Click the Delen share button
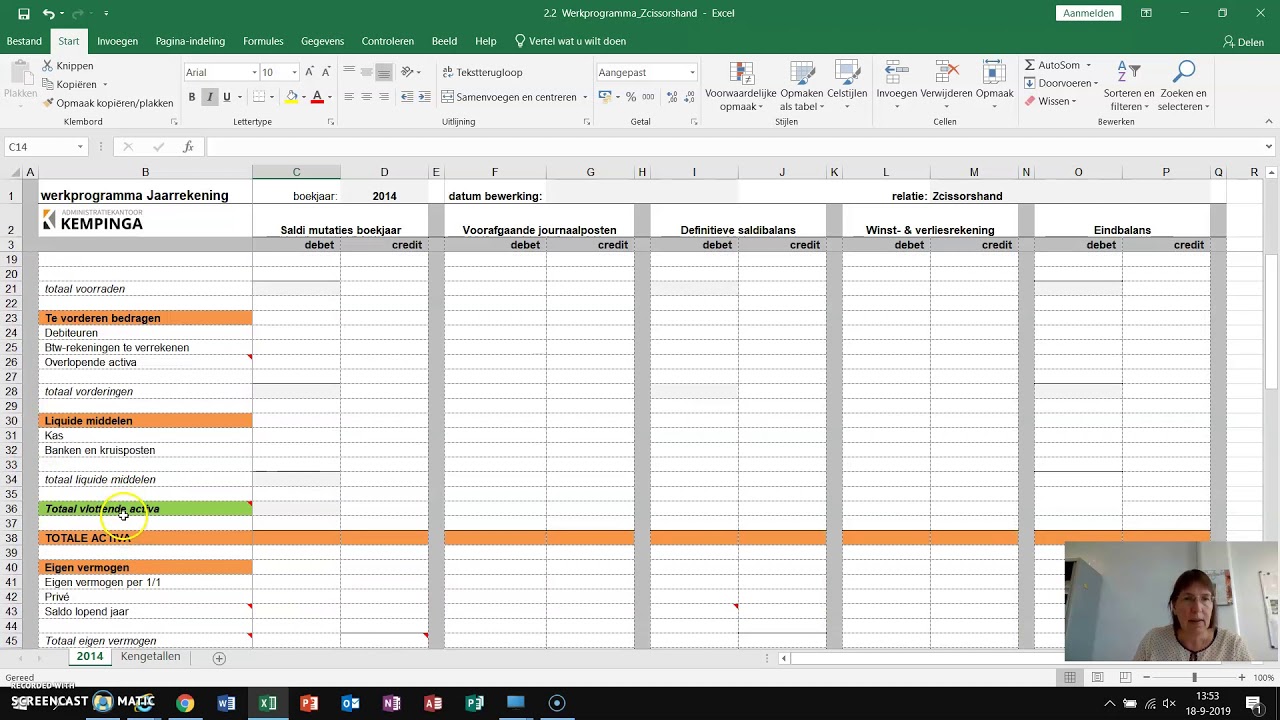The width and height of the screenshot is (1280, 720). point(1244,42)
